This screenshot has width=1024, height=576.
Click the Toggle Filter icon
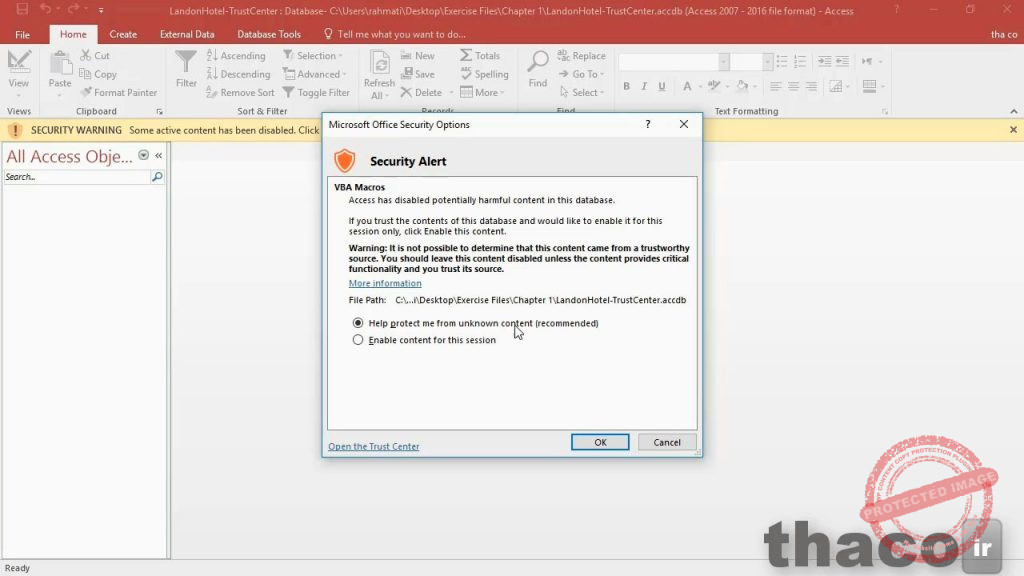[x=290, y=93]
